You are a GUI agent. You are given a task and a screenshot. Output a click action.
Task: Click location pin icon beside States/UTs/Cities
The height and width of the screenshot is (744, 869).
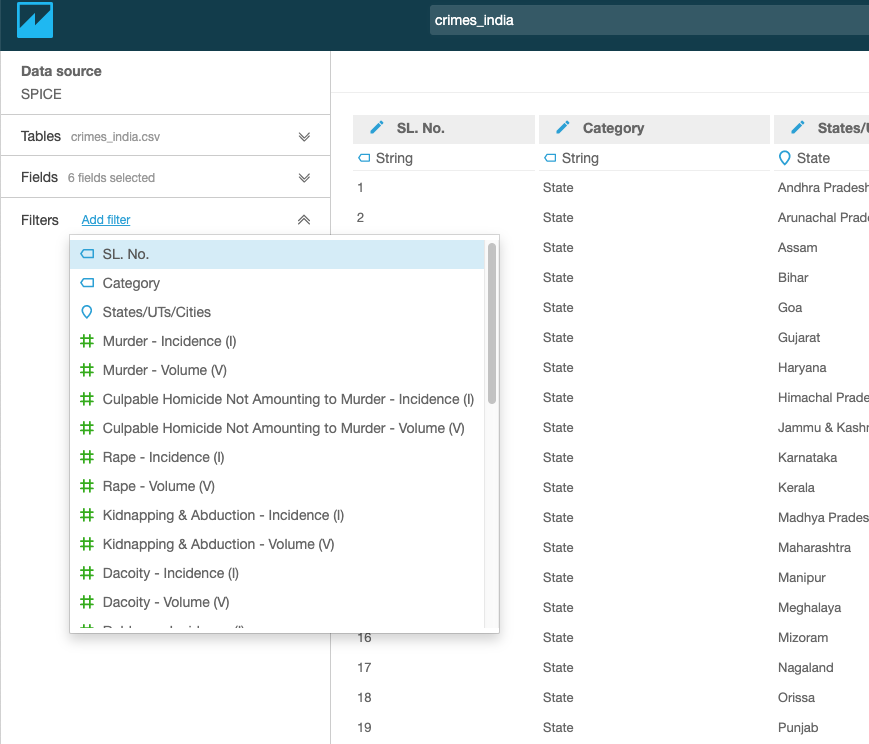[x=87, y=312]
